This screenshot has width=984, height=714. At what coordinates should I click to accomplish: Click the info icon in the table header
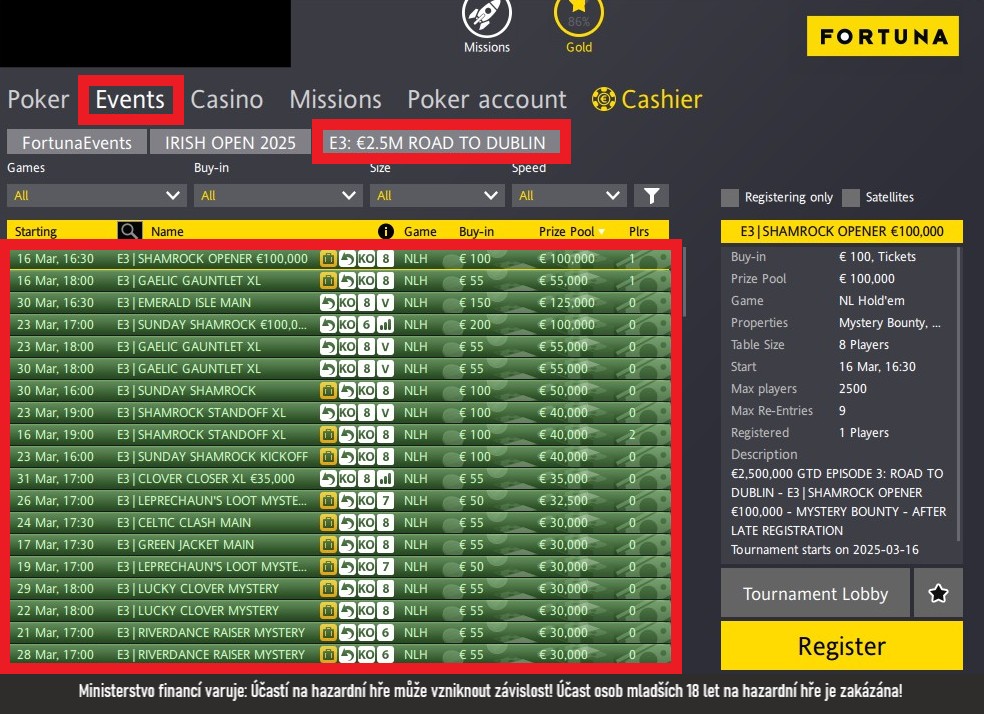click(386, 232)
